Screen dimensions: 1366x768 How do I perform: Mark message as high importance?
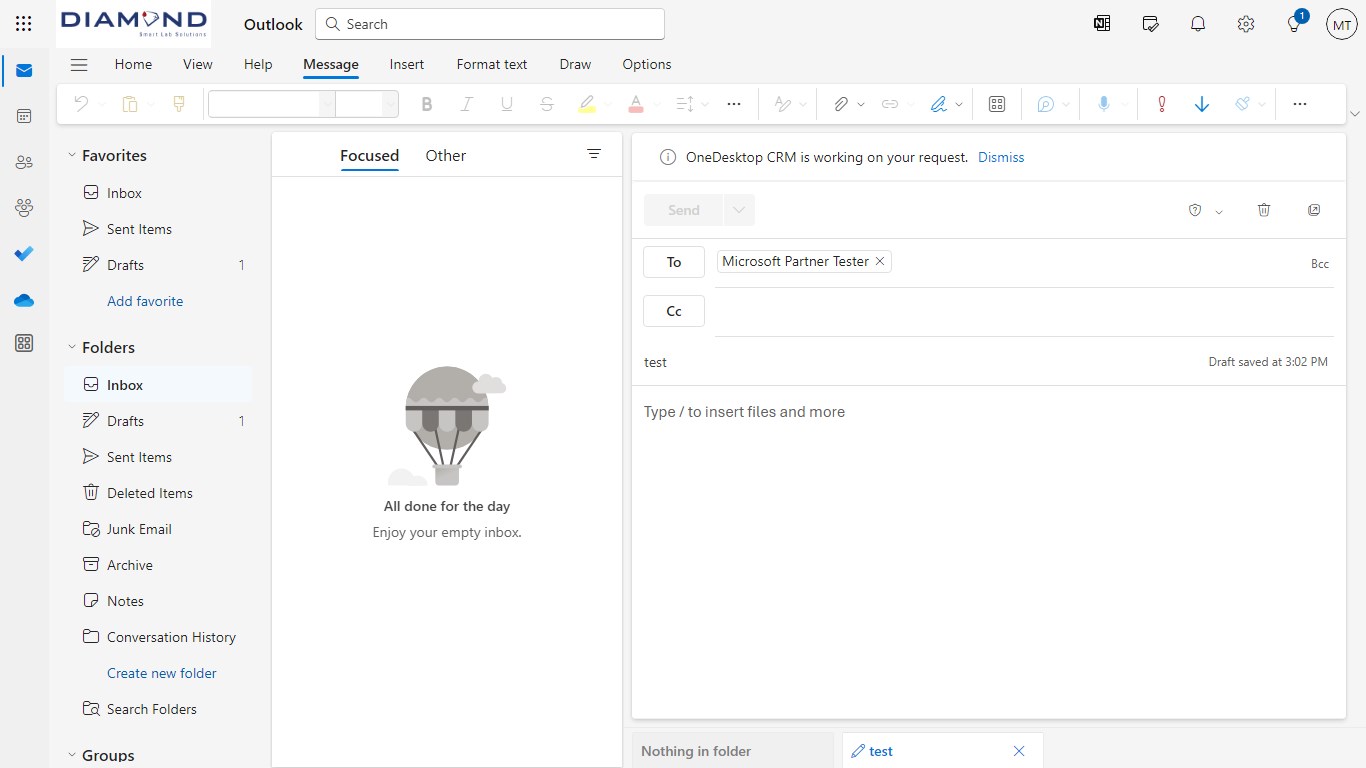tap(1161, 104)
